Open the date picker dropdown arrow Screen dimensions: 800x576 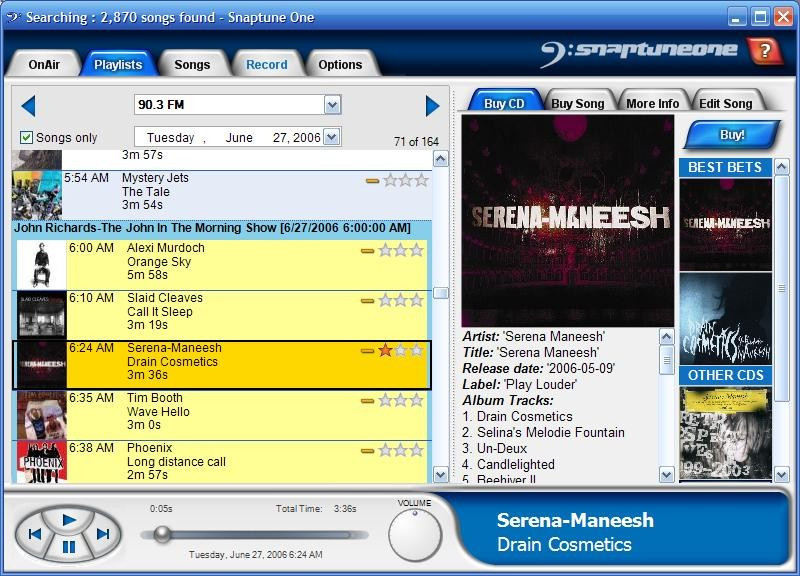[x=332, y=137]
